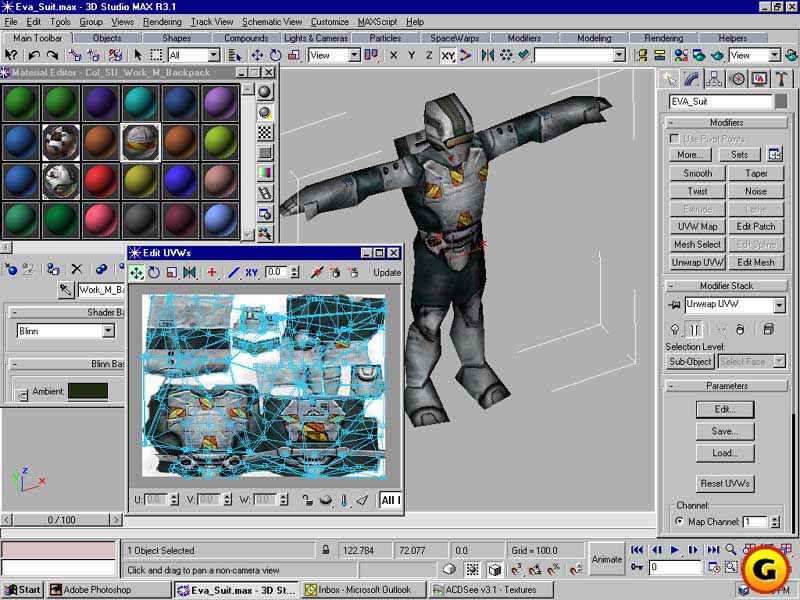This screenshot has width=800, height=600.
Task: Switch to the SpaceWarps tab
Action: 455,38
